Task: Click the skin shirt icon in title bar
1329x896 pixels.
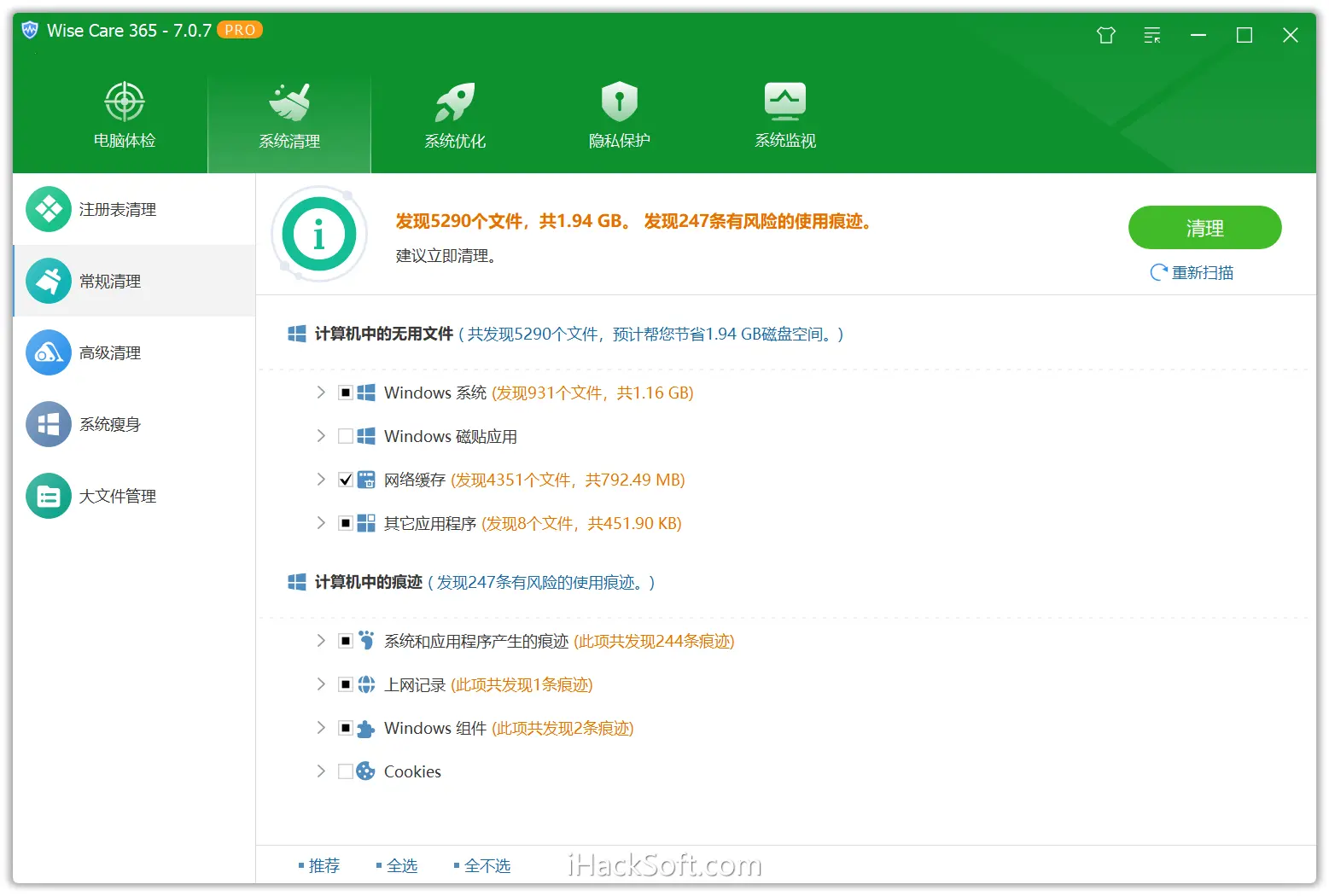Action: pos(1106,35)
